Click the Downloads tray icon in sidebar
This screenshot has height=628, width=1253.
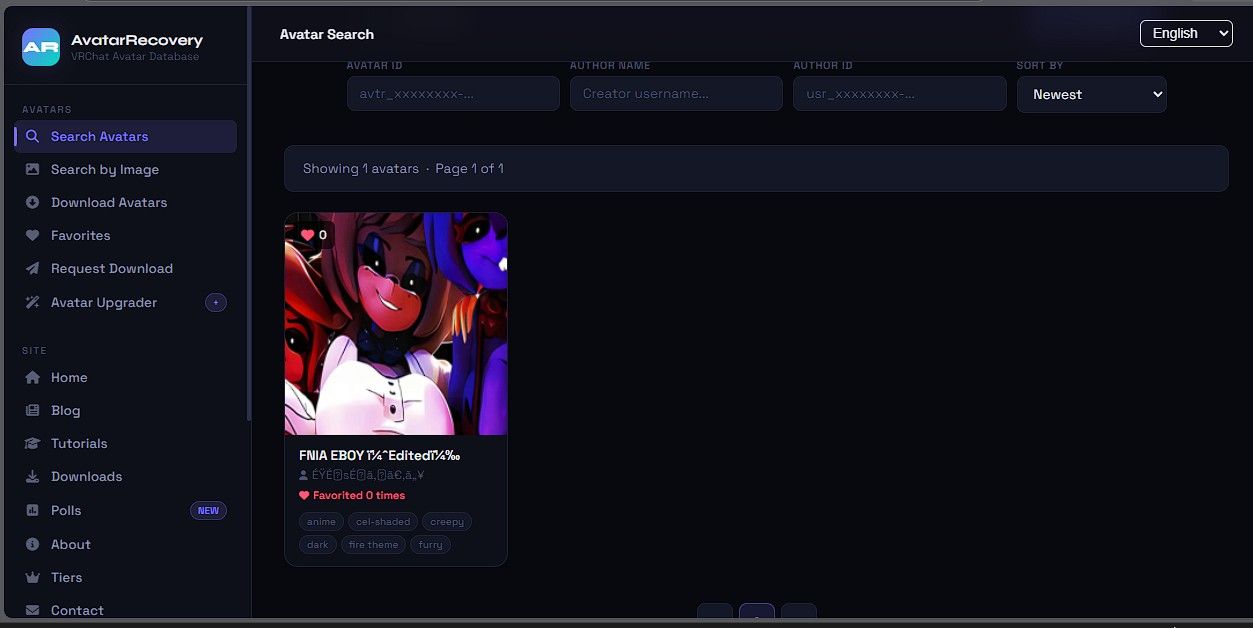tap(32, 476)
